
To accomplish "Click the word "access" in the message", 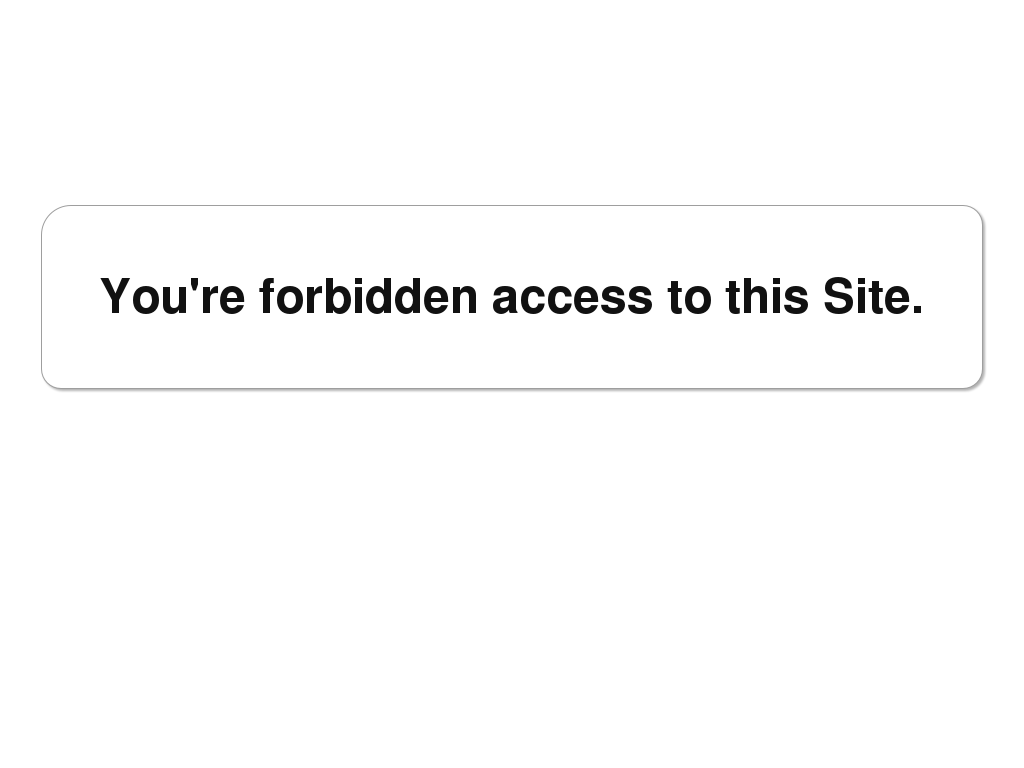I will 572,297.
